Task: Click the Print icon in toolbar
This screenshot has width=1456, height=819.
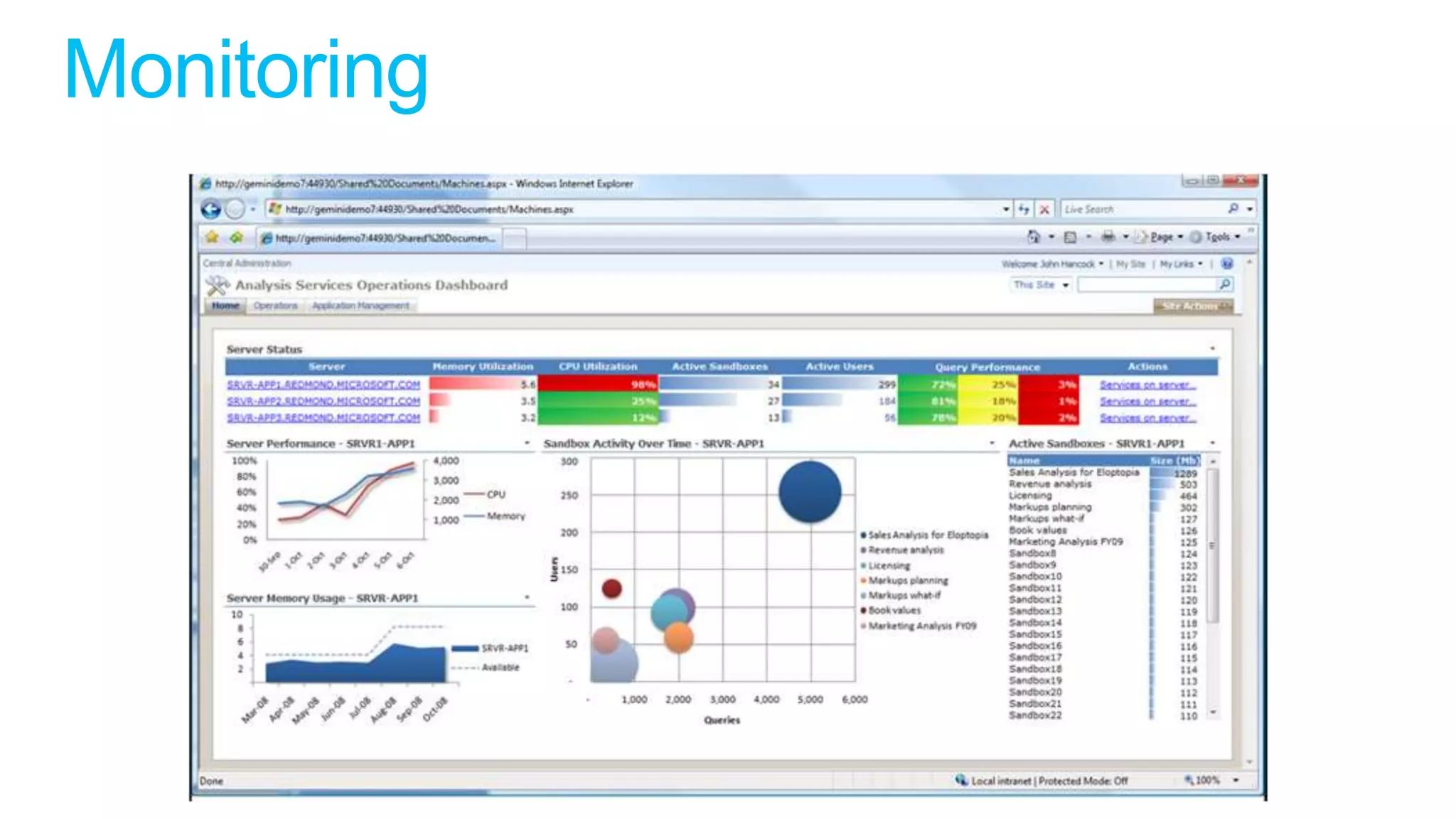Action: coord(1108,237)
